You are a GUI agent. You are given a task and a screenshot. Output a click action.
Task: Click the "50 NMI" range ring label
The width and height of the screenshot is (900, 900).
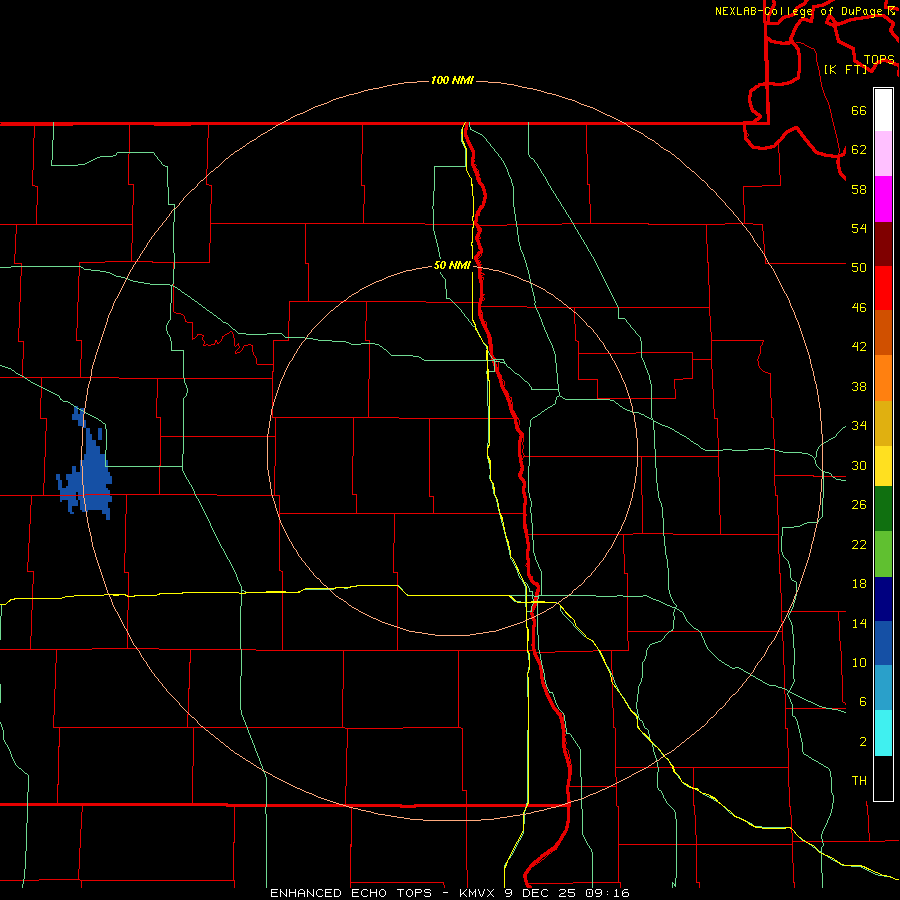(452, 265)
